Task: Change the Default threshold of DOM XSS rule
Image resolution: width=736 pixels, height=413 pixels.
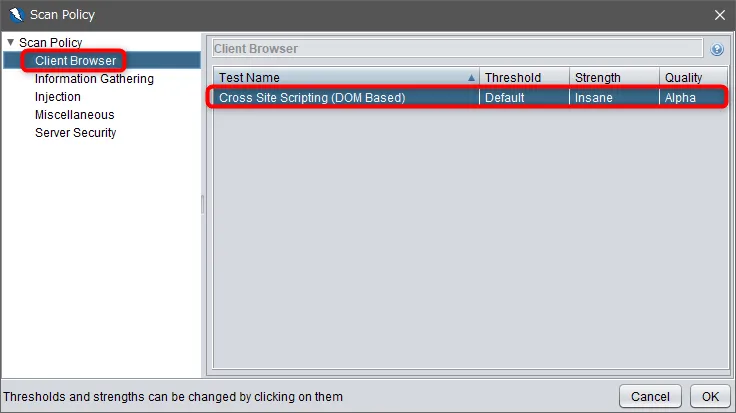Action: point(524,98)
